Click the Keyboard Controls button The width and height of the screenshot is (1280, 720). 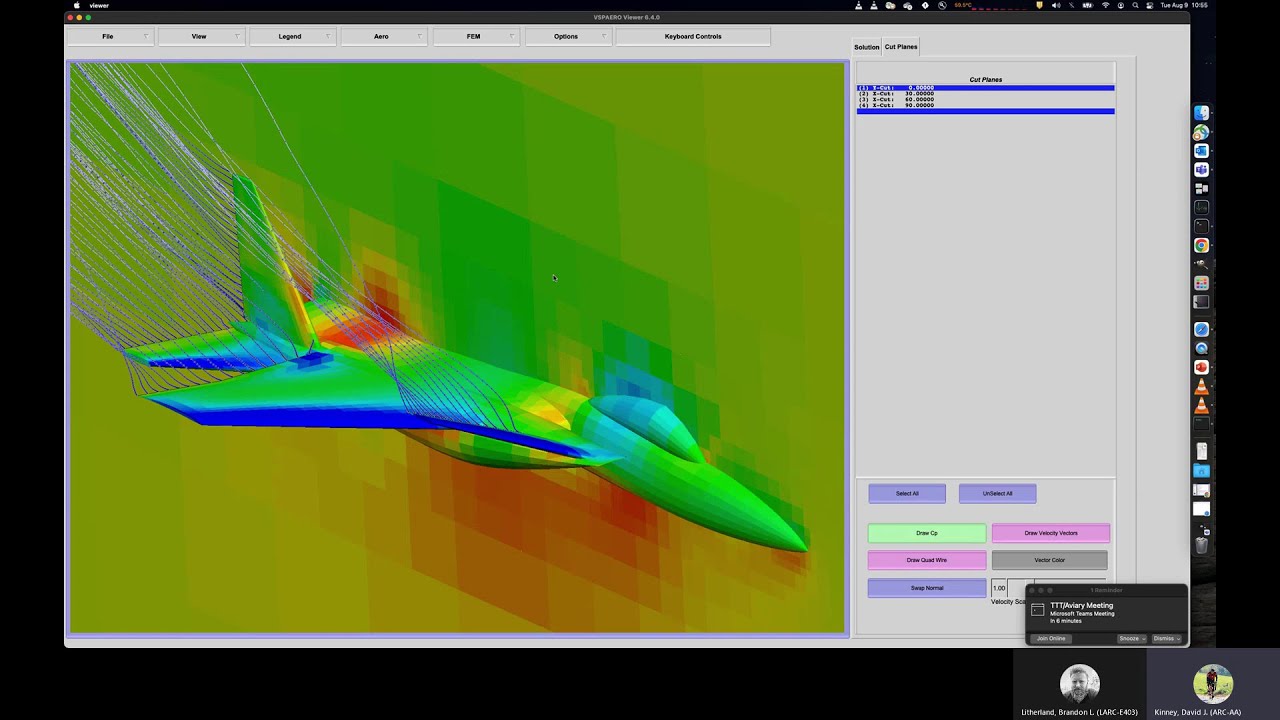pyautogui.click(x=693, y=36)
